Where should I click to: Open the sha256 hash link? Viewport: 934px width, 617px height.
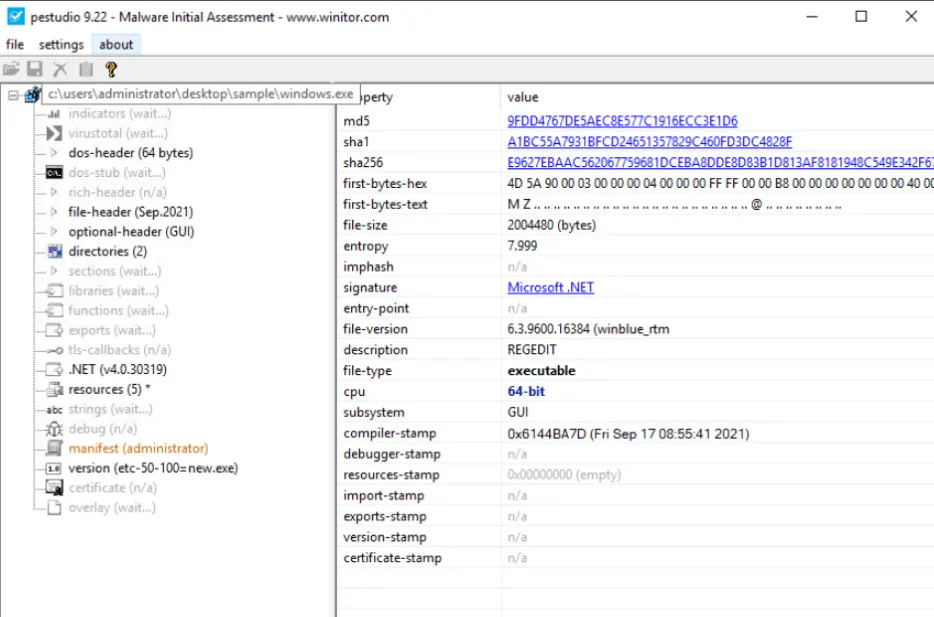coord(720,163)
